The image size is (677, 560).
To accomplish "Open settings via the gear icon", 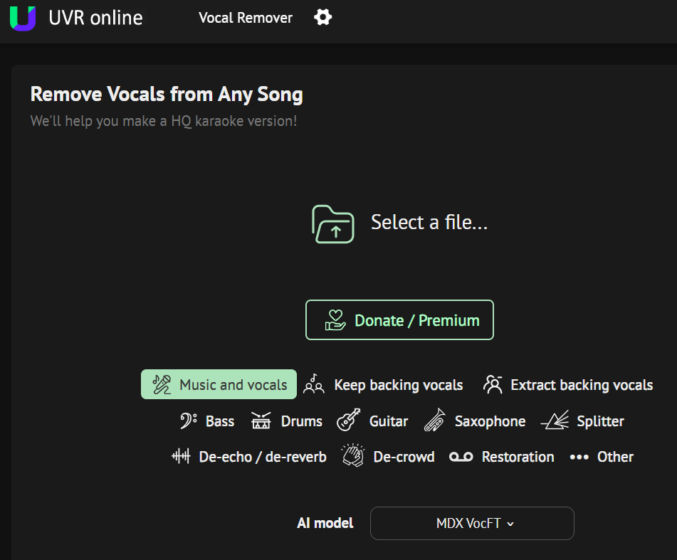I will [323, 17].
